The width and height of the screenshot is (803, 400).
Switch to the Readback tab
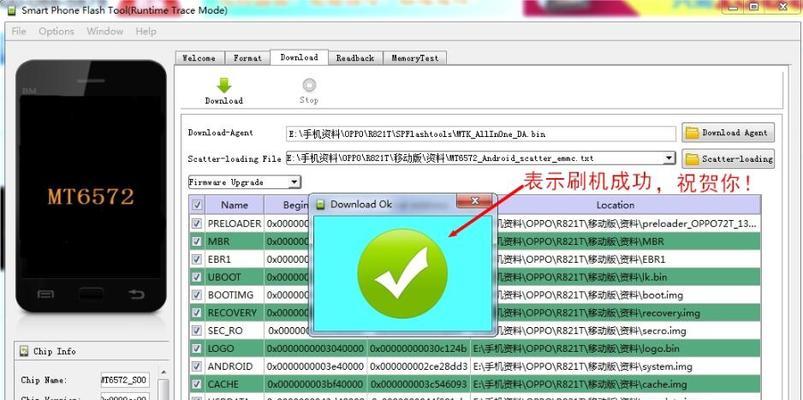355,58
